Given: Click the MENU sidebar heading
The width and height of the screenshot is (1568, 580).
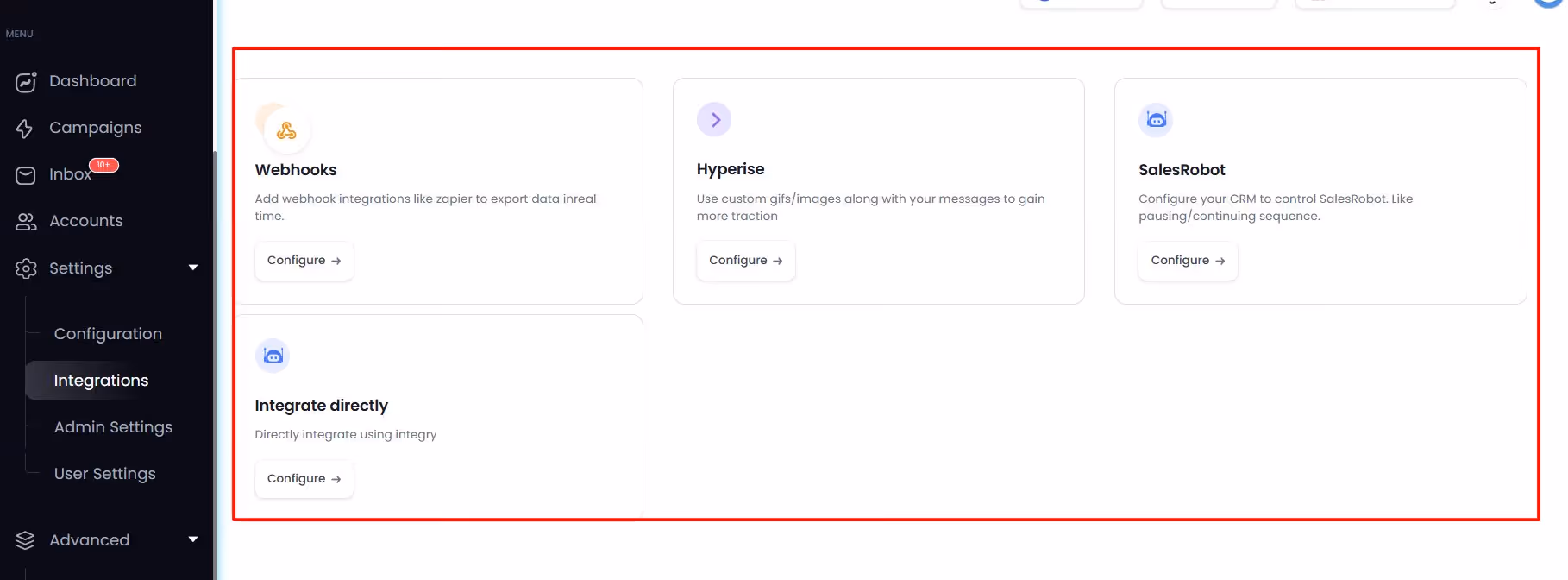Looking at the screenshot, I should [x=19, y=34].
